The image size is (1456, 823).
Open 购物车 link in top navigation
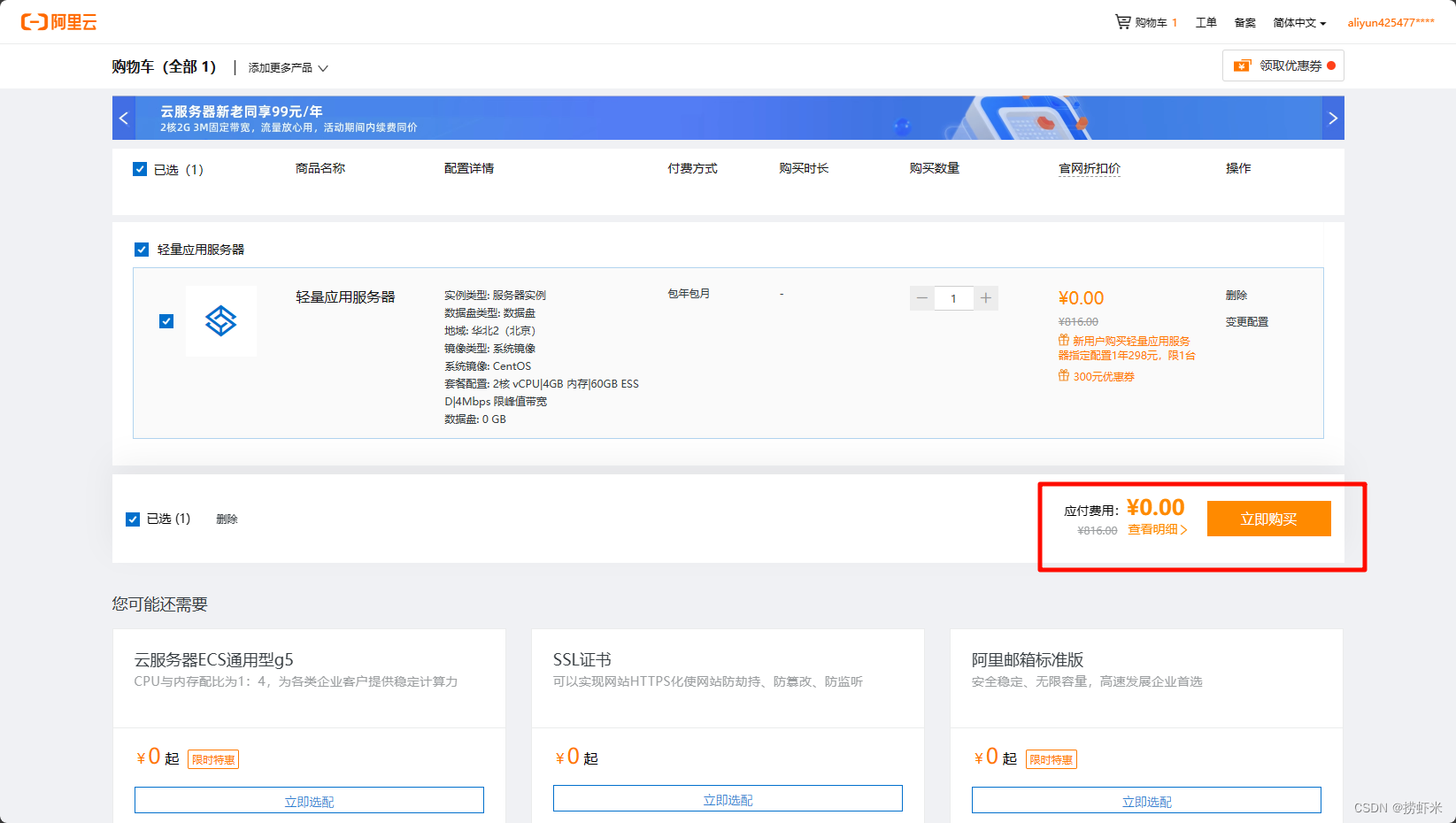1151,23
